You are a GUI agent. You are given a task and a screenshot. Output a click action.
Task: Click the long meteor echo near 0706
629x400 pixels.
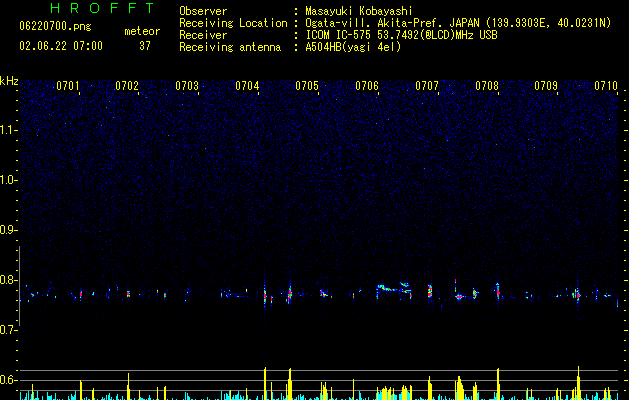[x=394, y=290]
